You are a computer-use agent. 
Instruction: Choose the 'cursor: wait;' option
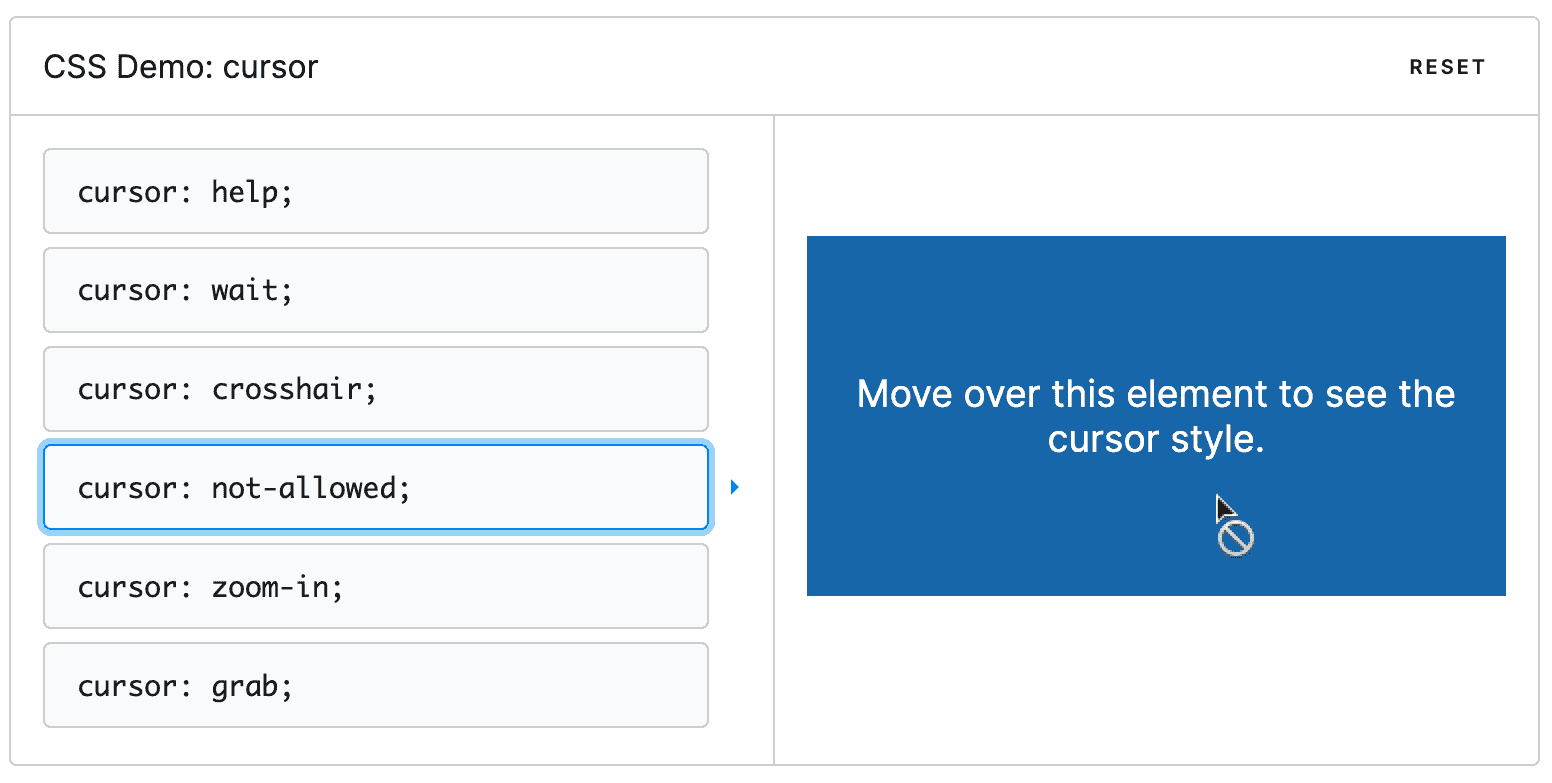point(375,290)
